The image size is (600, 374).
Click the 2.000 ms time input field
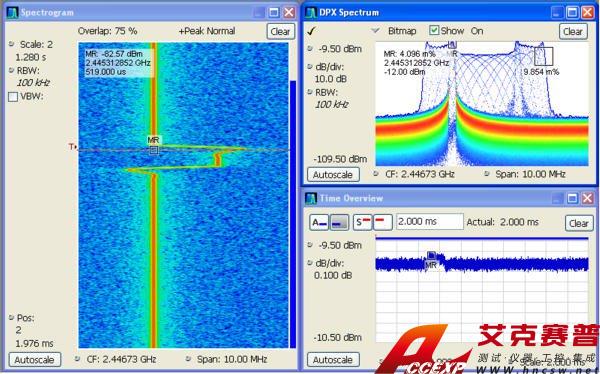click(430, 222)
